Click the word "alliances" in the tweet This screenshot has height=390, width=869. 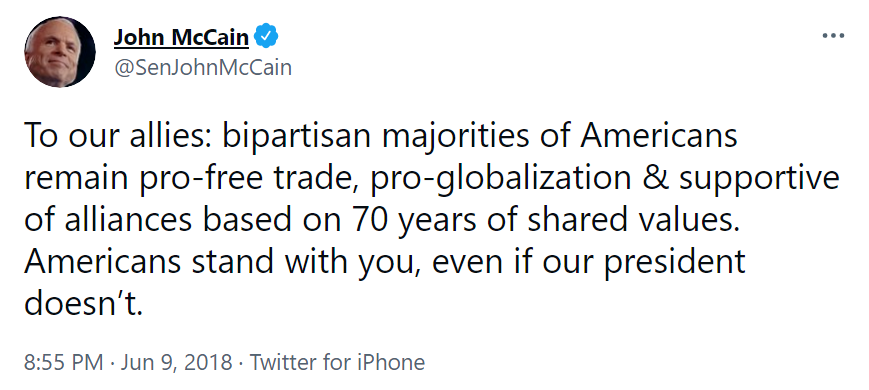[x=128, y=220]
